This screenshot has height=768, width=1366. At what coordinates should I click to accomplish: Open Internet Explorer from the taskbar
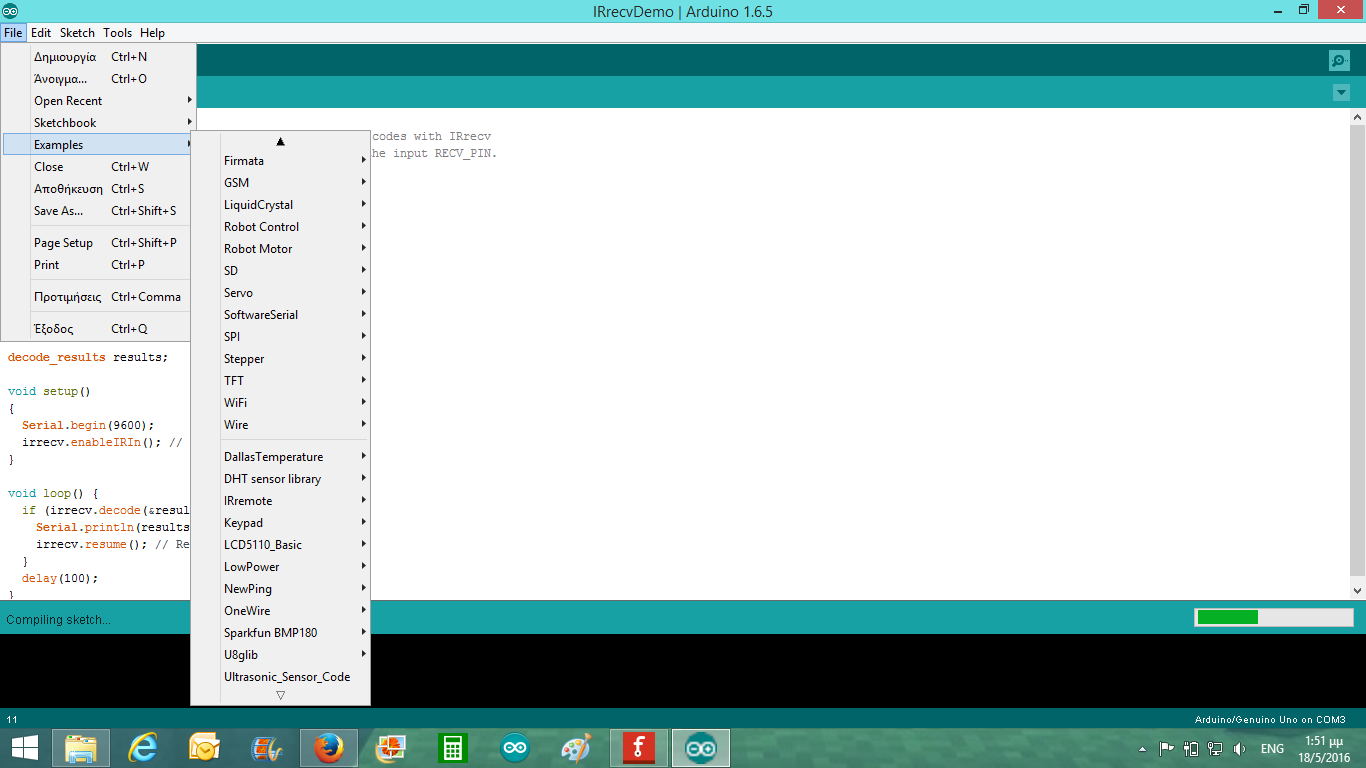(x=143, y=748)
